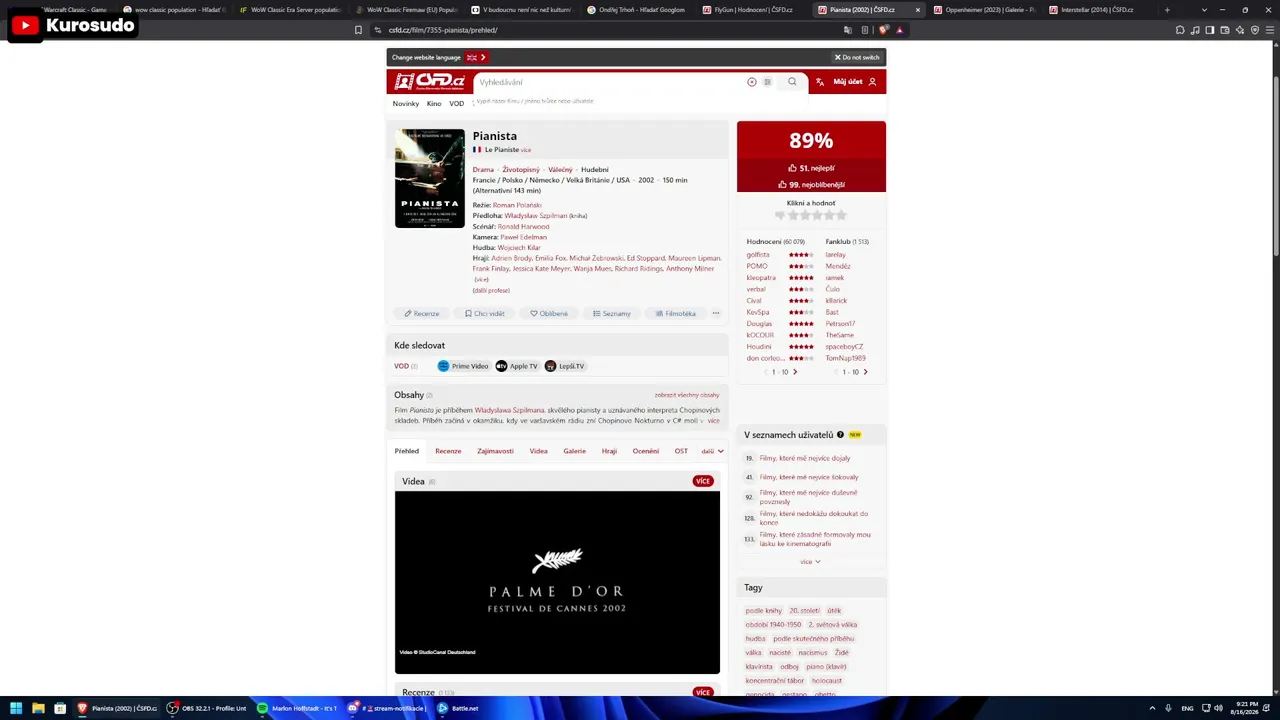Click the Pianista movie poster thumbnail
Viewport: 1280px width, 720px height.
(x=430, y=178)
